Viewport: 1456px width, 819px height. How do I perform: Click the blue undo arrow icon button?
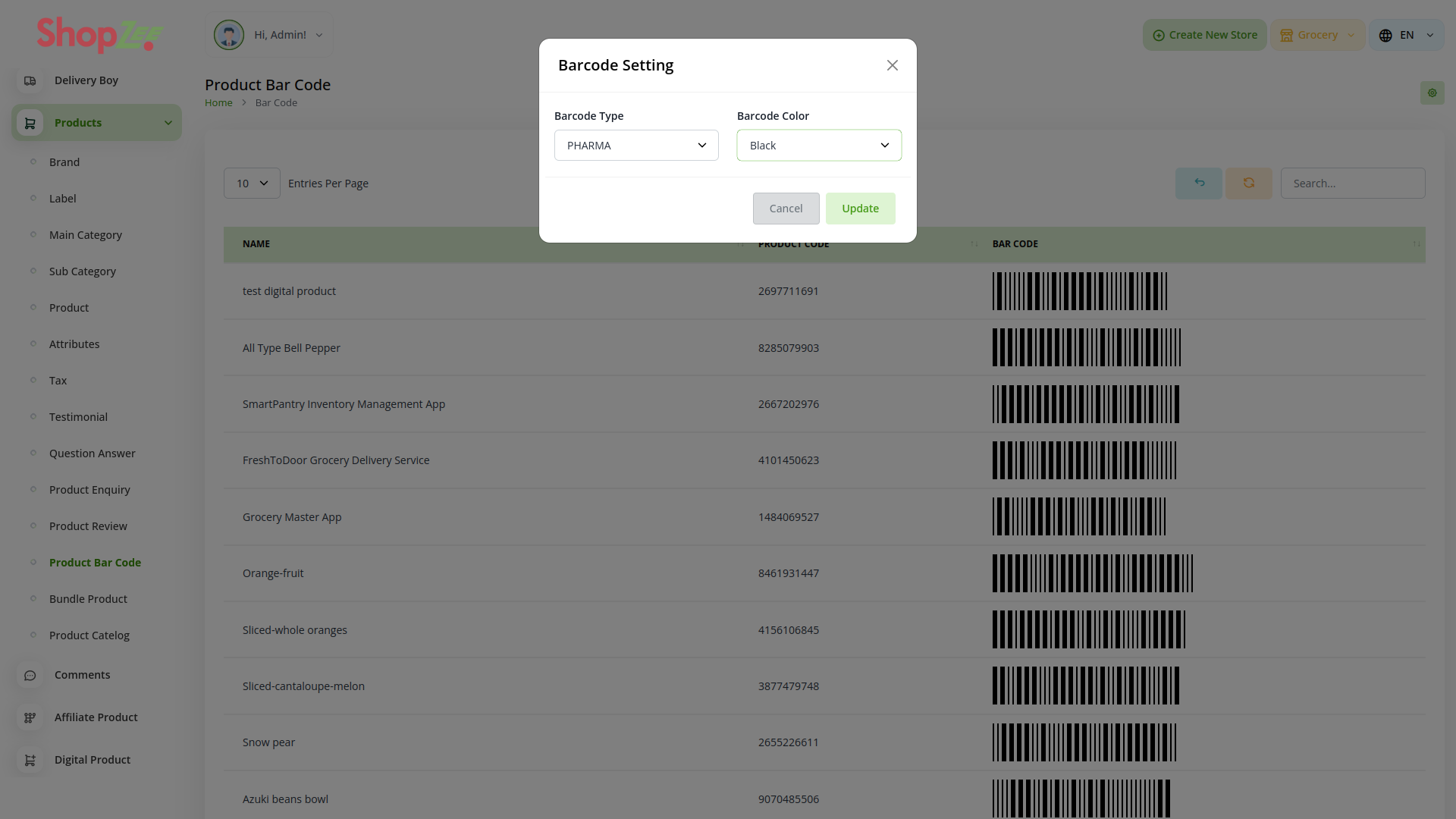[x=1199, y=184]
